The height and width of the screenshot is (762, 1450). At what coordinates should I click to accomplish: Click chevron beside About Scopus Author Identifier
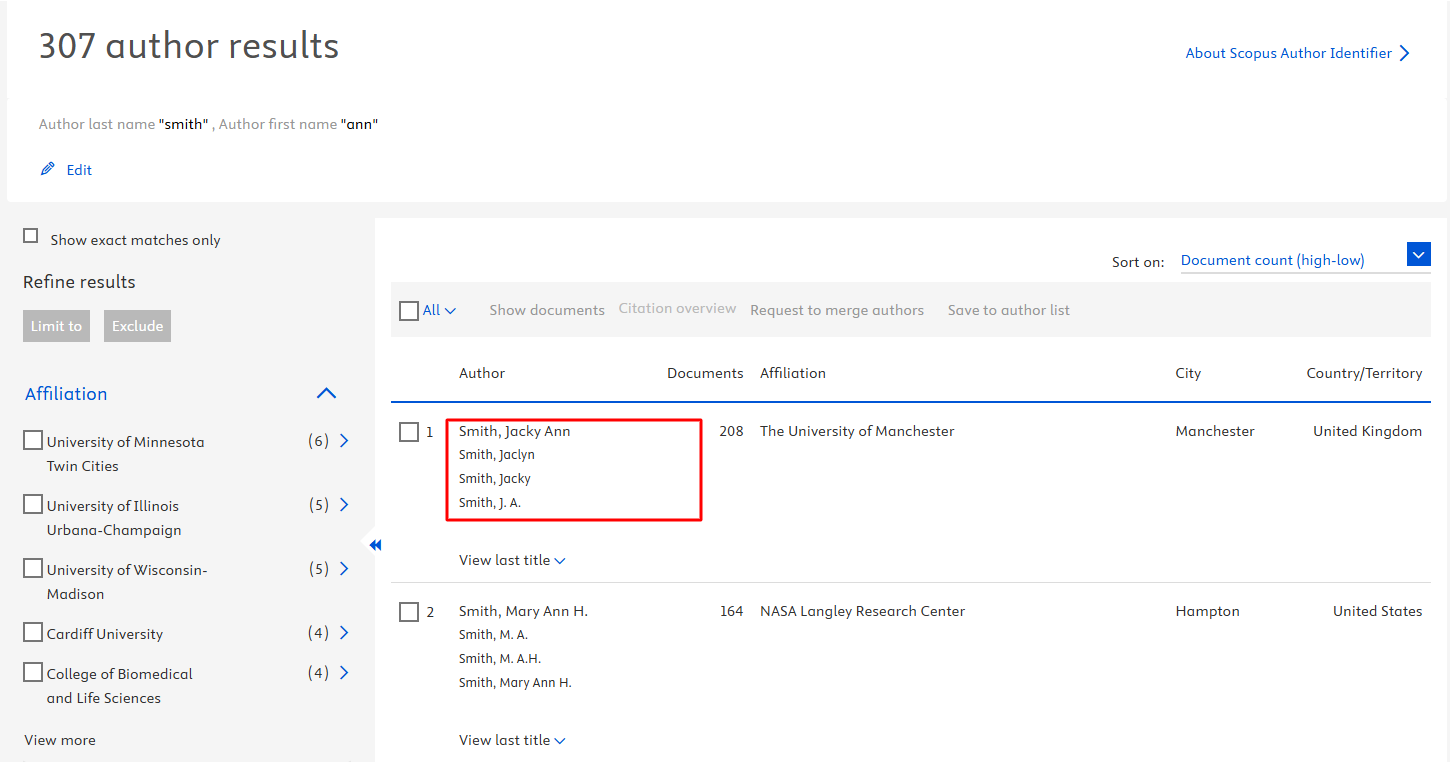(x=1405, y=54)
